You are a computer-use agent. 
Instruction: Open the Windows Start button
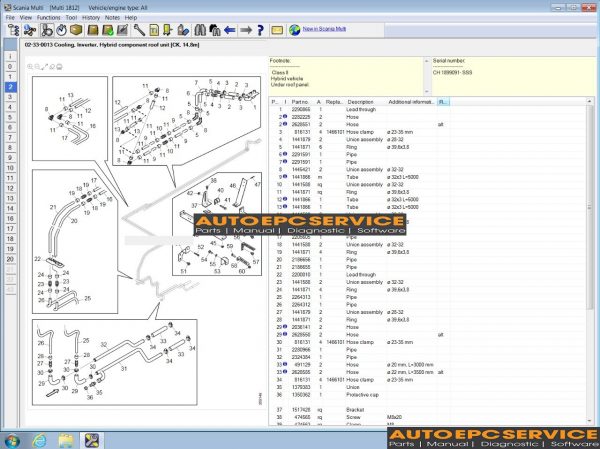pyautogui.click(x=11, y=441)
